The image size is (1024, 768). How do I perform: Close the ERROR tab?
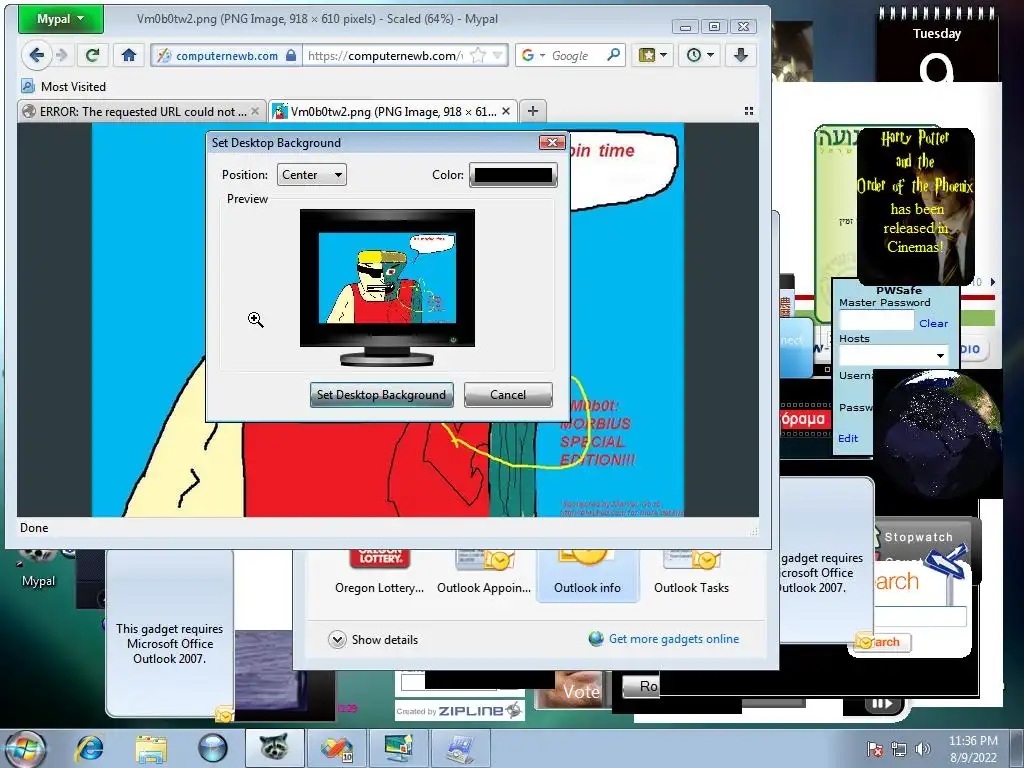(x=255, y=111)
